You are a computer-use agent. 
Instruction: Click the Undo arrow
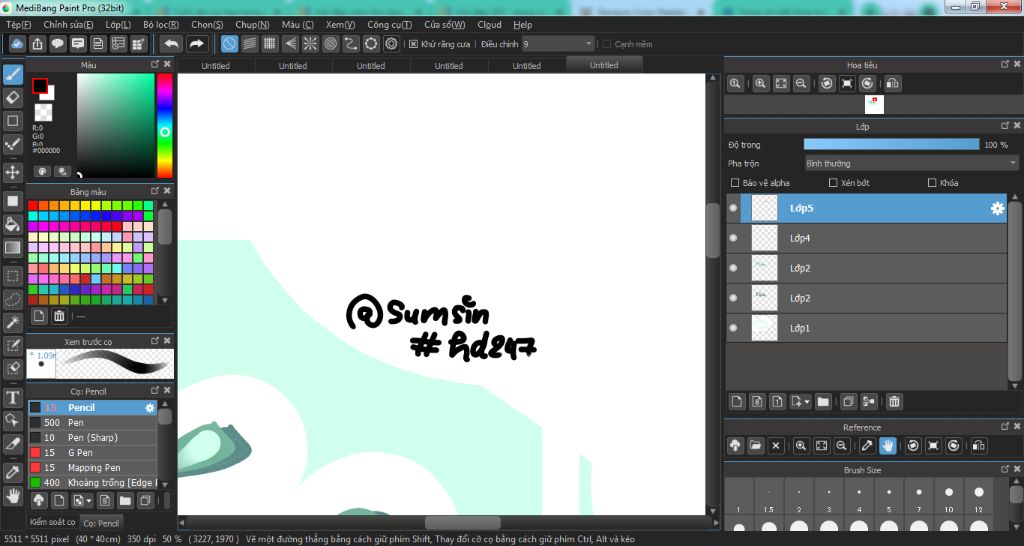171,44
